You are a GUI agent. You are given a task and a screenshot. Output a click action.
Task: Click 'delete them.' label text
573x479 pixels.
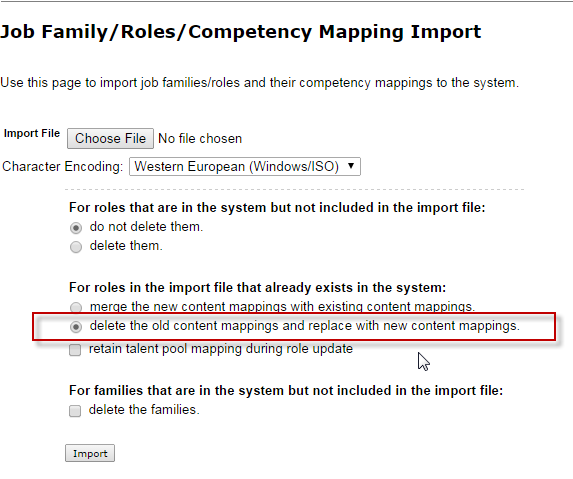[126, 246]
